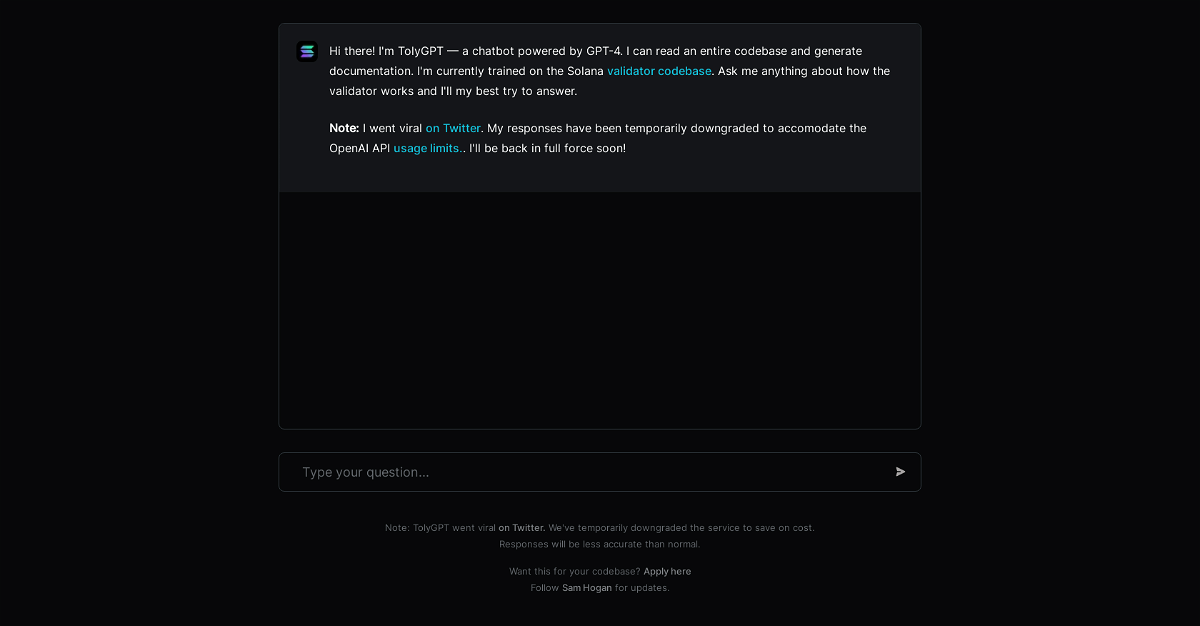Click "I'll be back in full force soon!" sentence
This screenshot has height=626, width=1200.
547,148
